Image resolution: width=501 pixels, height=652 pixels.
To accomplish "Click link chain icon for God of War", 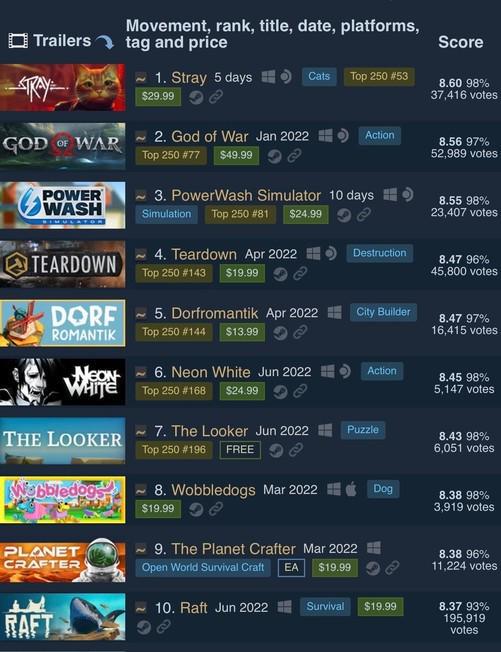I will coord(294,156).
